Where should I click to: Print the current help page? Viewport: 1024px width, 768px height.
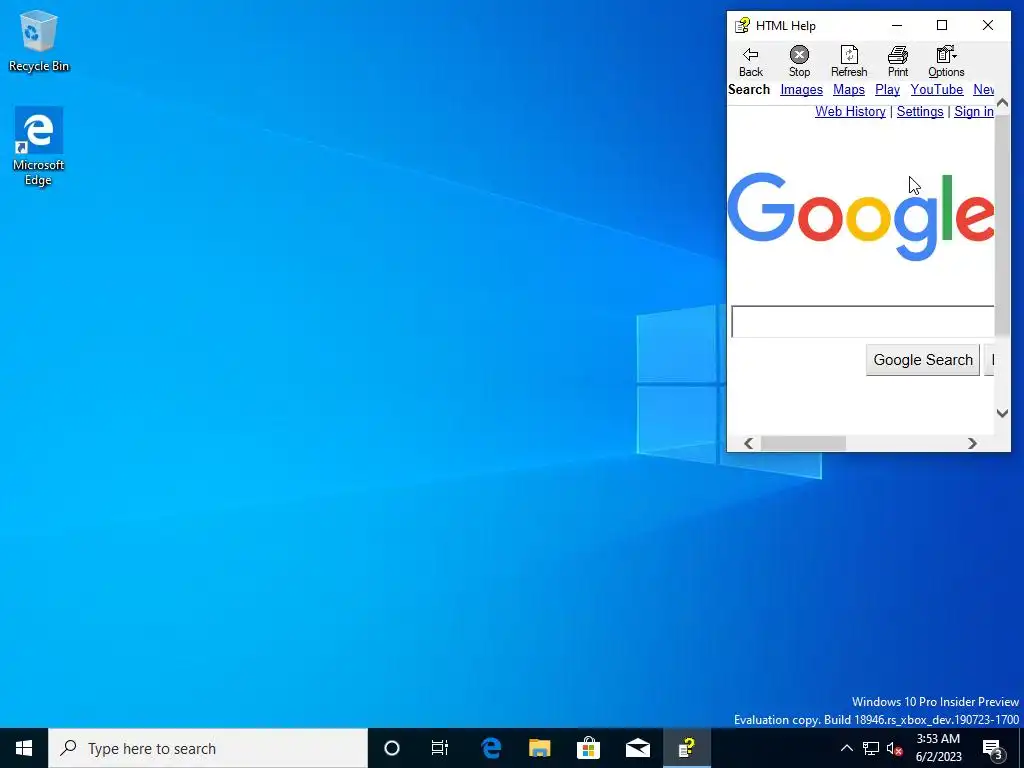(x=897, y=61)
